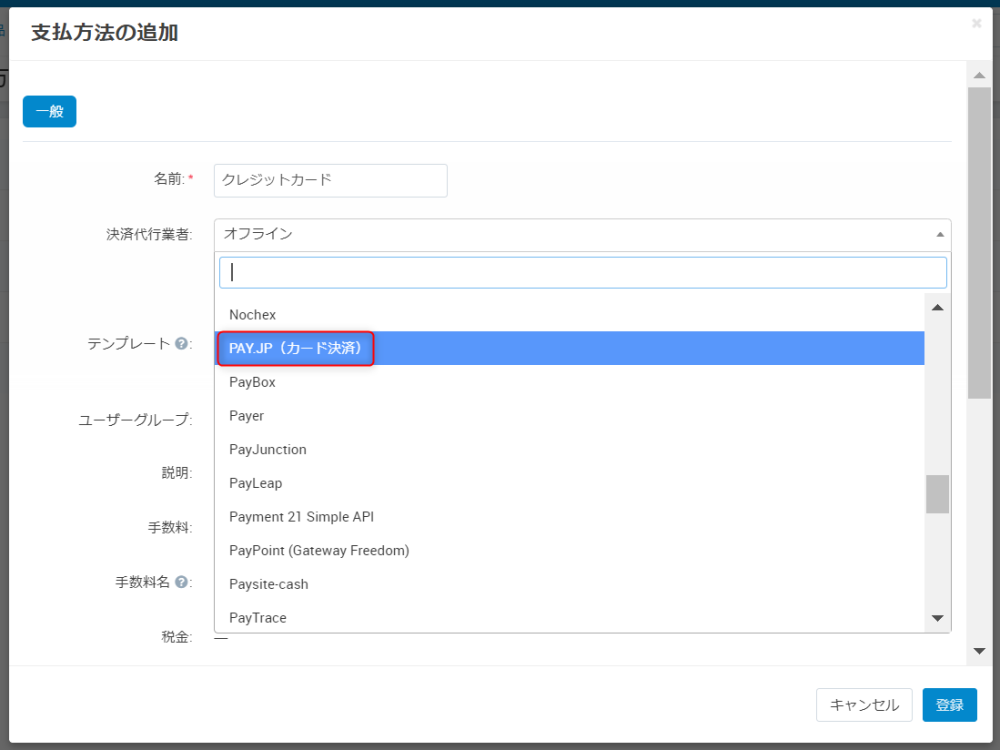Choose Payment 21 Simple API option

301,517
